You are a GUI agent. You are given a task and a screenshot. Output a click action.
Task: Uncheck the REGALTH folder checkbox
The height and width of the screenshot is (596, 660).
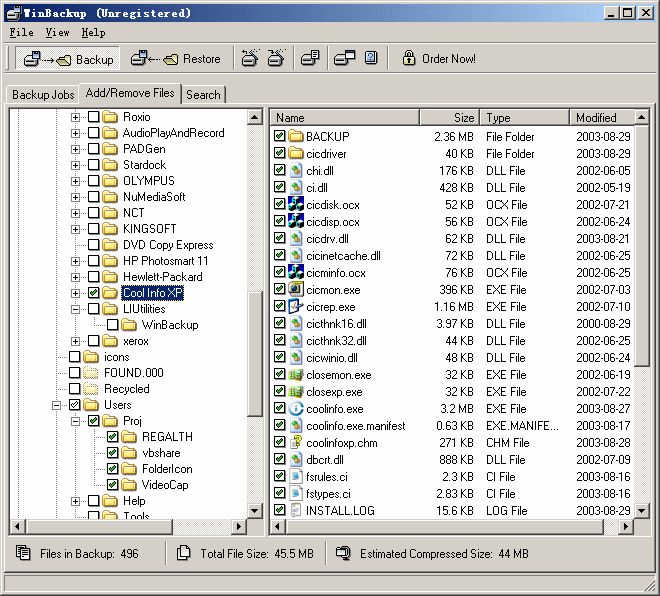112,436
